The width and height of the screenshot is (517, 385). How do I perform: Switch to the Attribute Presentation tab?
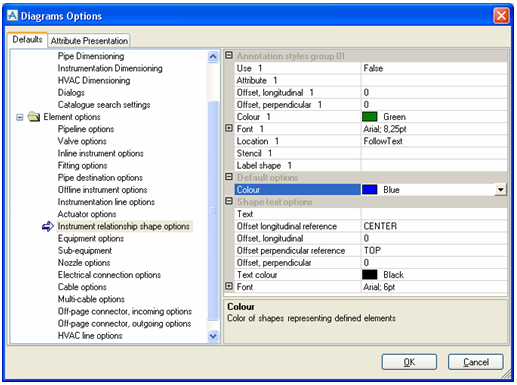tap(89, 41)
